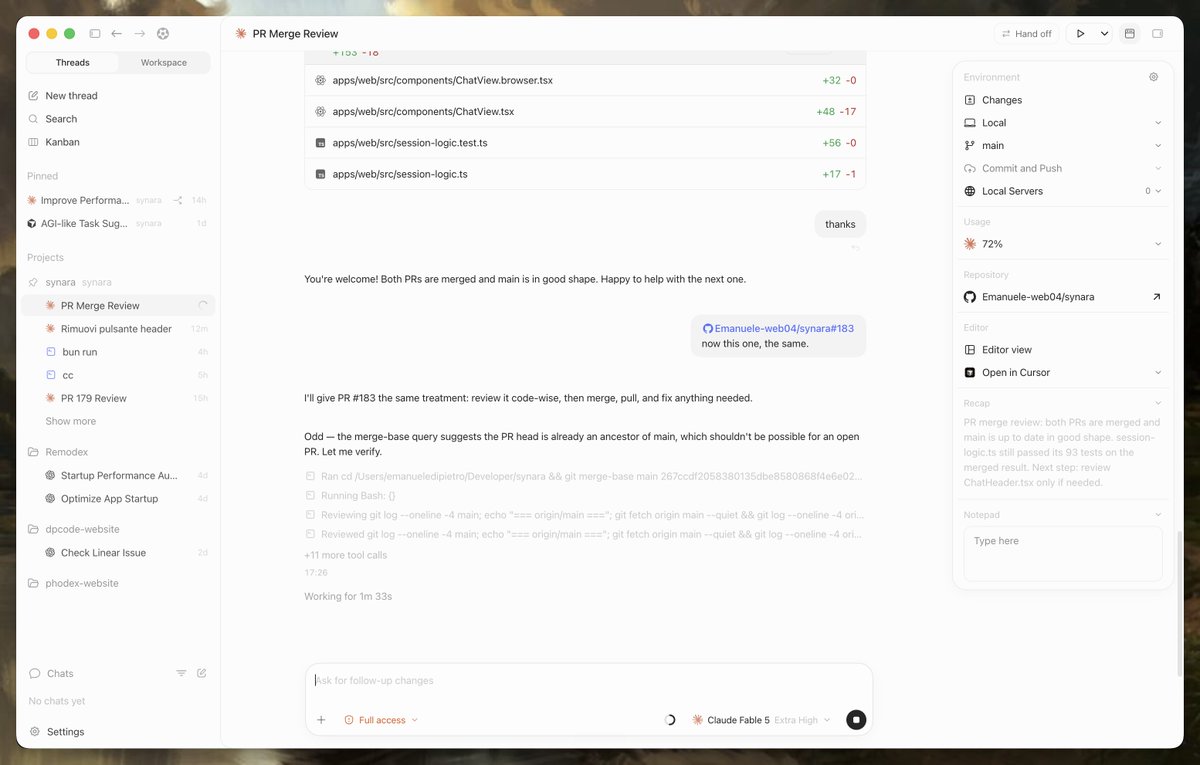Open the Kanban view
Screen dimensions: 1200x765
(62, 142)
